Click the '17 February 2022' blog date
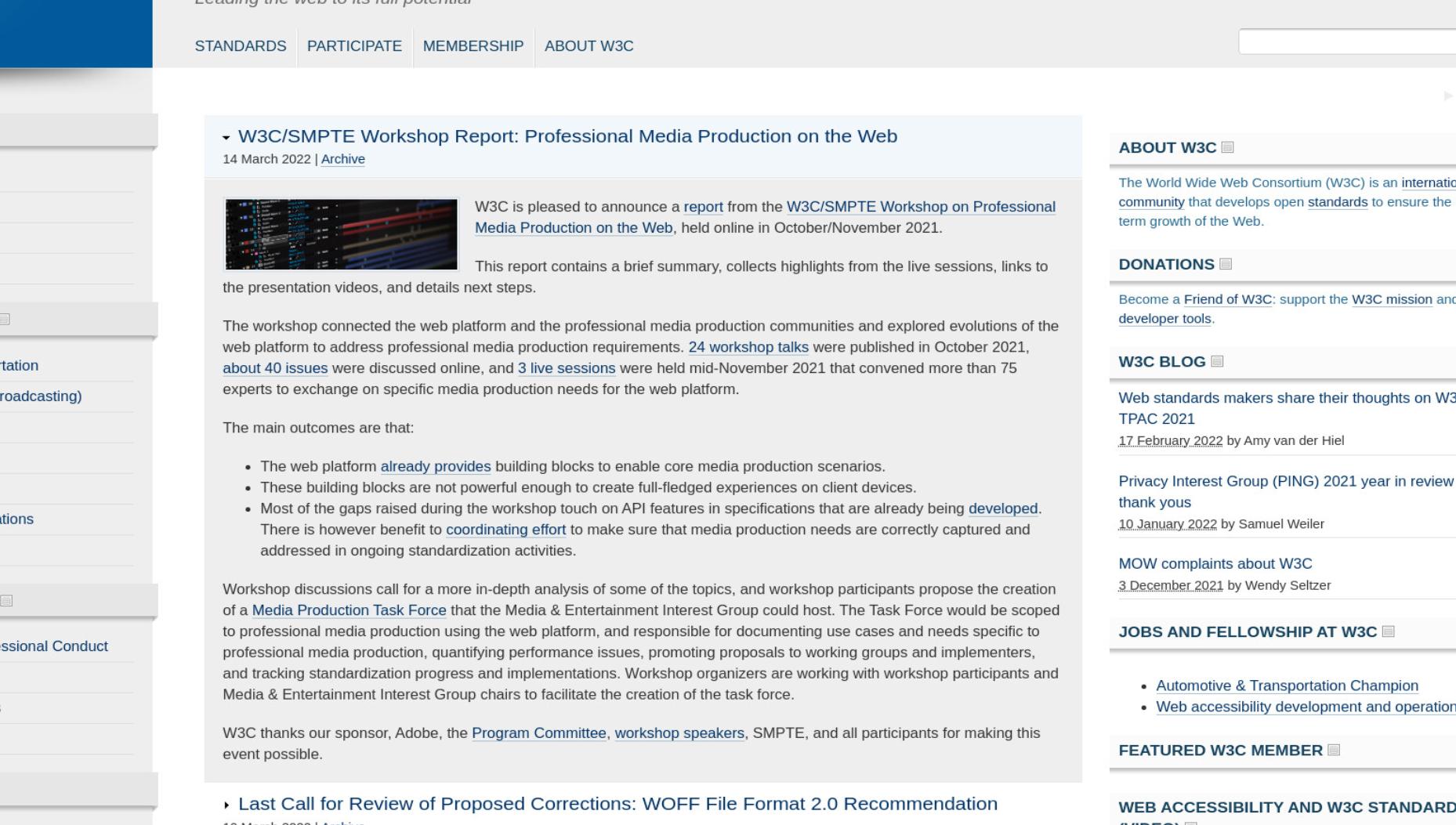 point(1171,440)
